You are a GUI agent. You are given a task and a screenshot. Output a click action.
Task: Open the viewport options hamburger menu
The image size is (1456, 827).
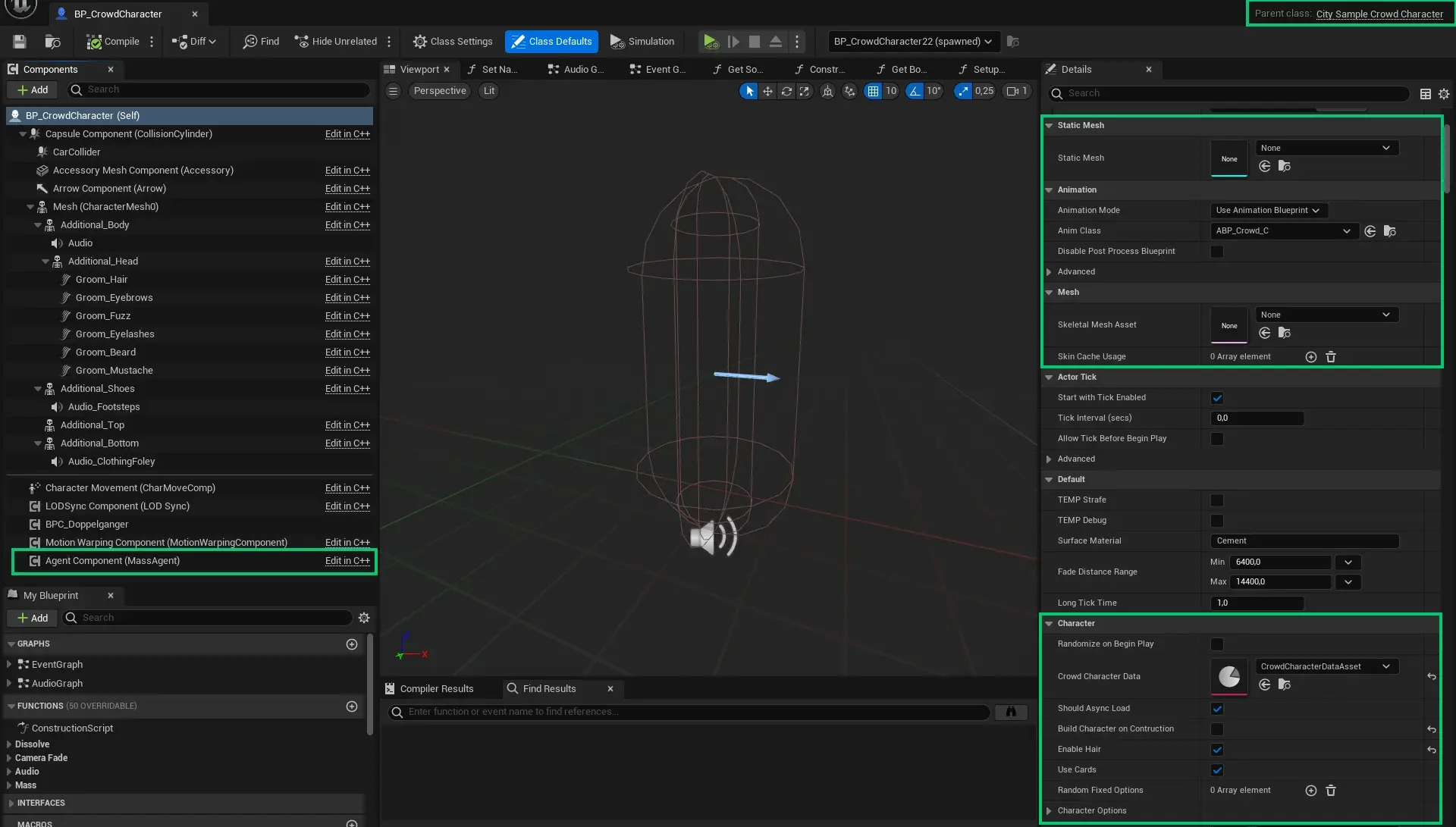(x=393, y=91)
